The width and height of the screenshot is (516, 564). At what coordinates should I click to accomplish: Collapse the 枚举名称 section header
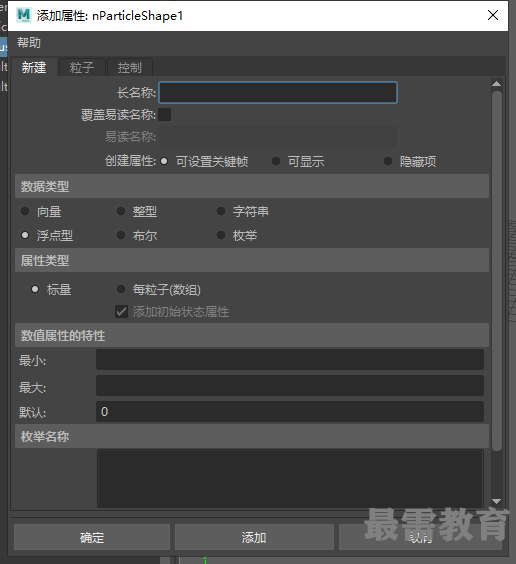pyautogui.click(x=252, y=436)
